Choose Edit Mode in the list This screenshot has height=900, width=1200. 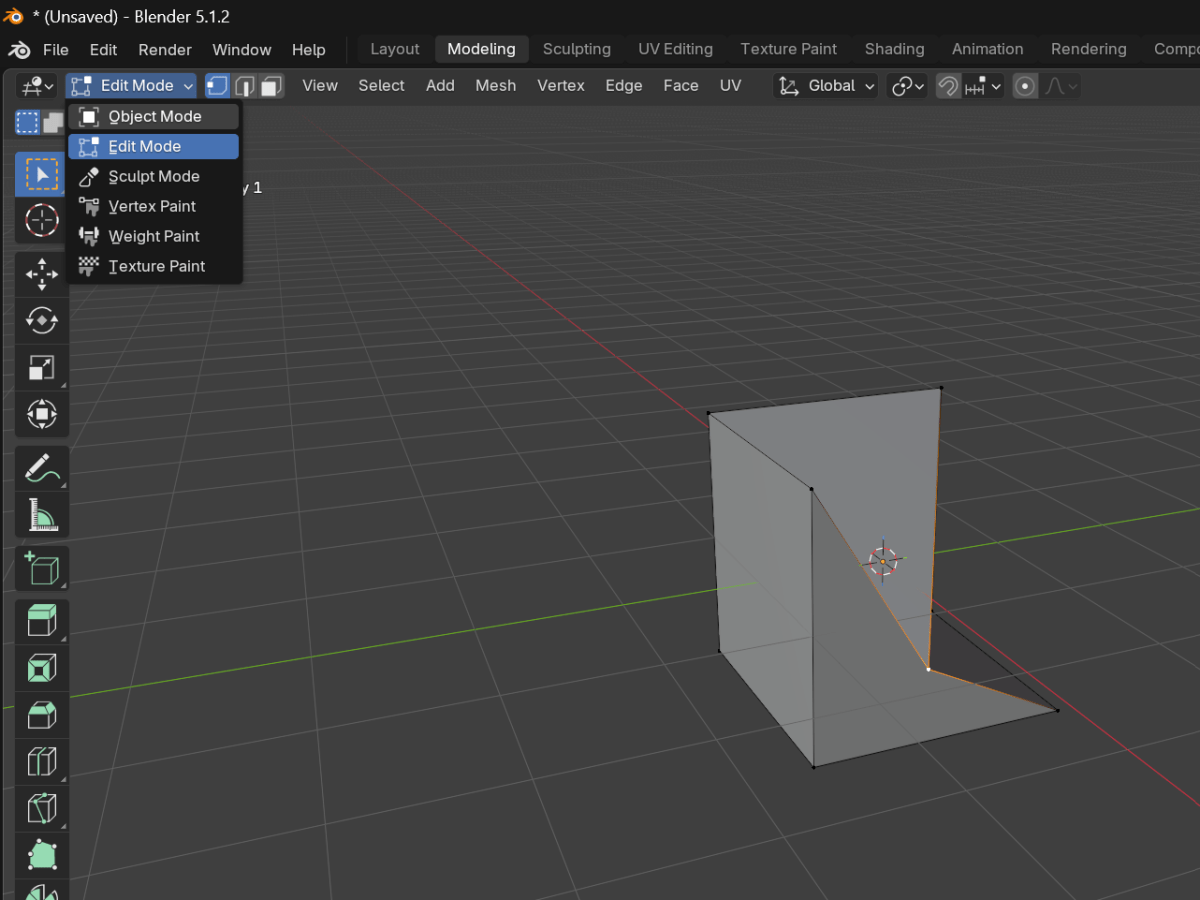point(153,146)
